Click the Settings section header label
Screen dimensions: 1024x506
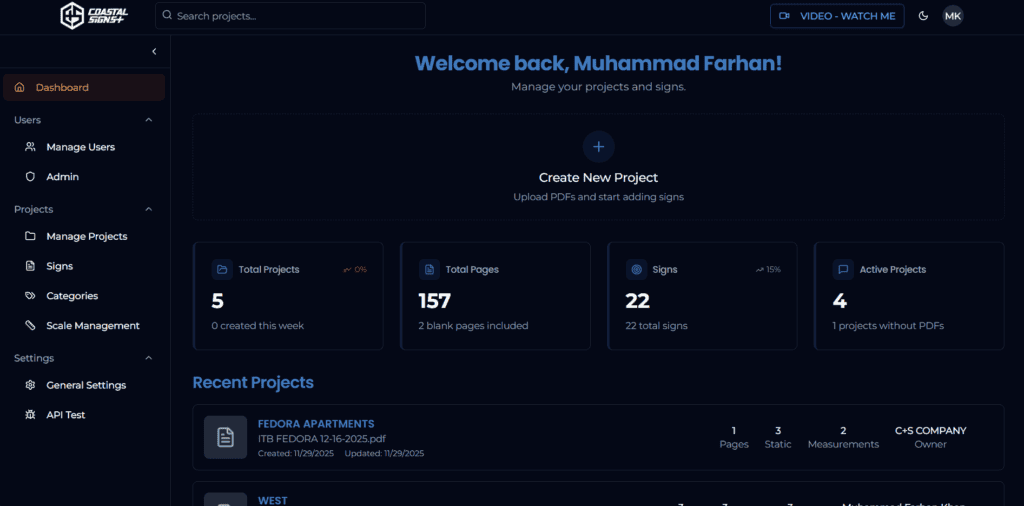point(34,358)
